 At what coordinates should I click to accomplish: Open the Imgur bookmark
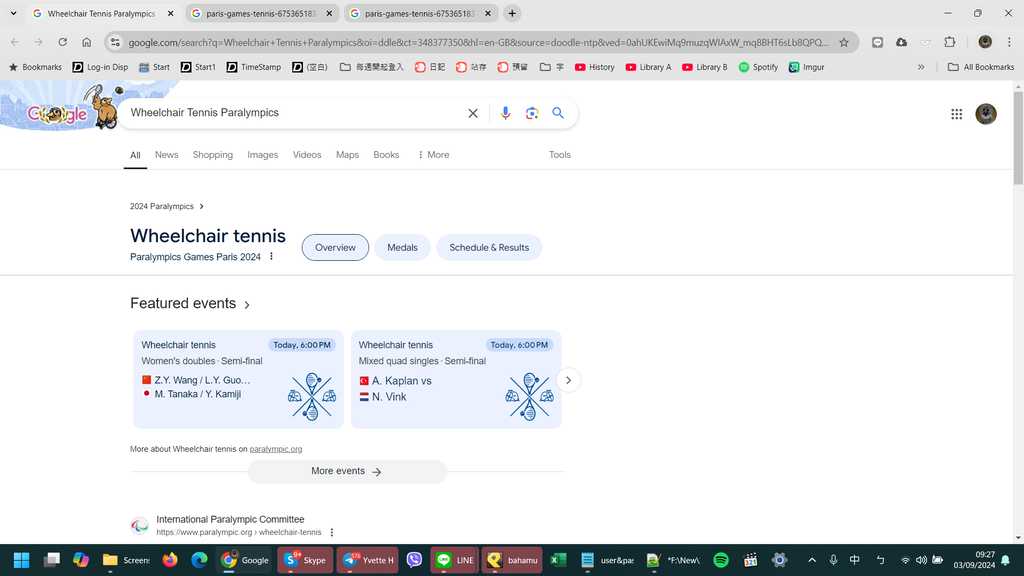pos(807,67)
